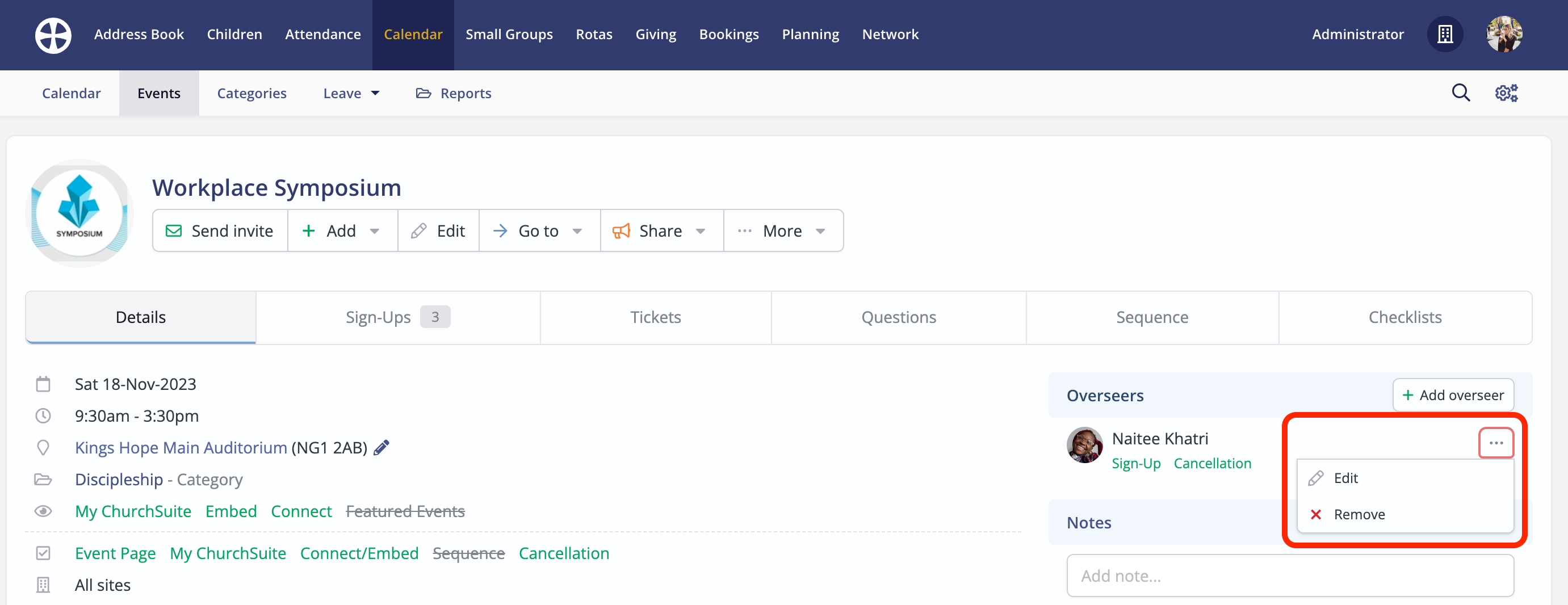Image resolution: width=1568 pixels, height=605 pixels.
Task: Expand the More dropdown
Action: 783,230
